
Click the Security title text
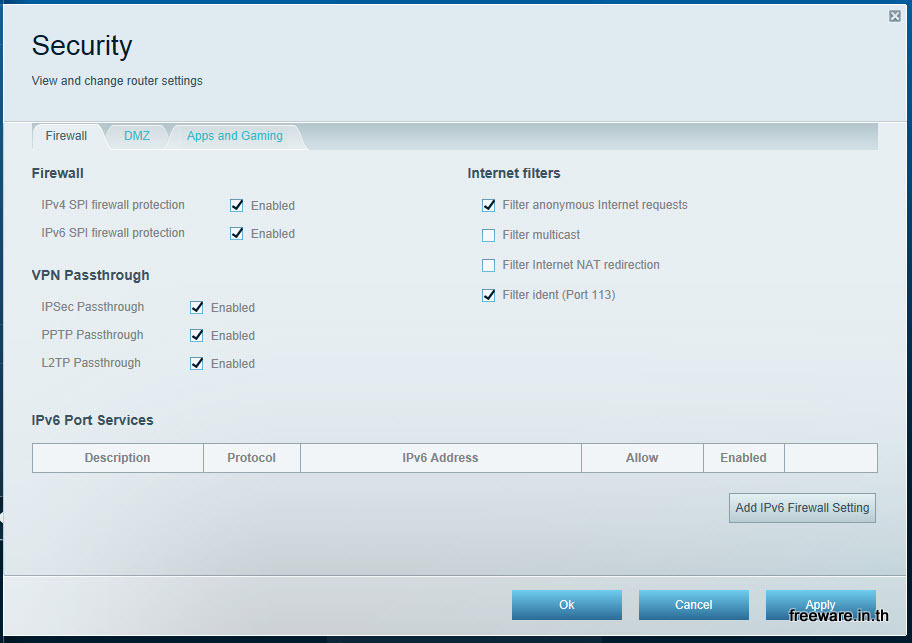click(82, 46)
